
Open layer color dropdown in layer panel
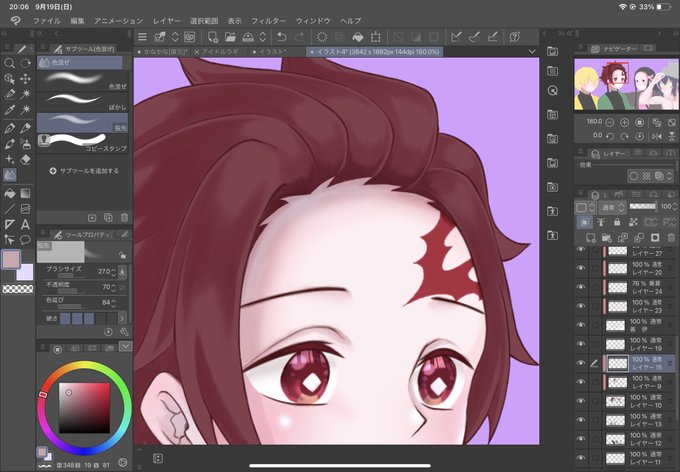(x=585, y=207)
